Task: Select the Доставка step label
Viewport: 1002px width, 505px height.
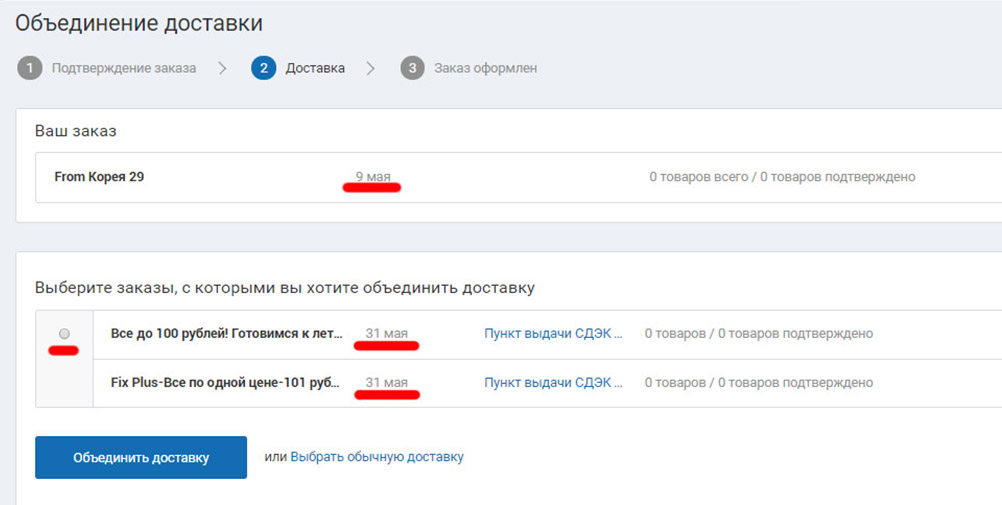Action: tap(315, 69)
